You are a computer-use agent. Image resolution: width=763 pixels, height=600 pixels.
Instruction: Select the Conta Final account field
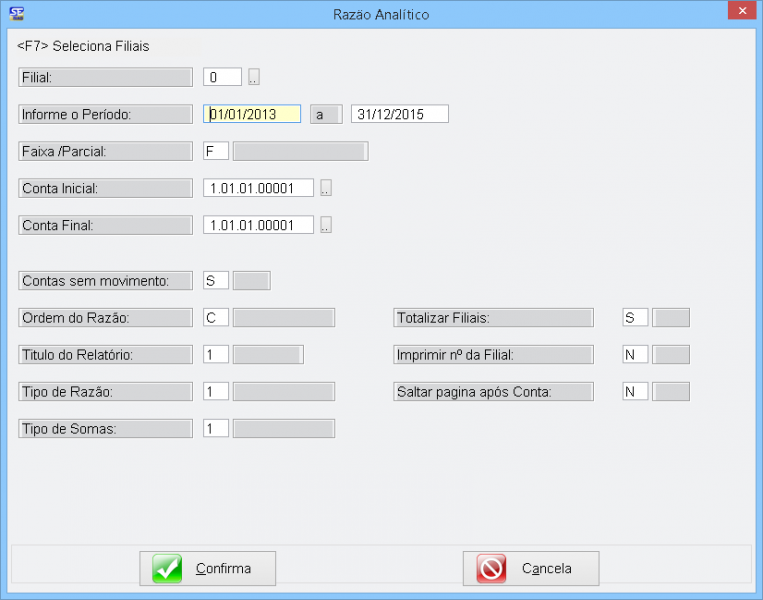(258, 225)
